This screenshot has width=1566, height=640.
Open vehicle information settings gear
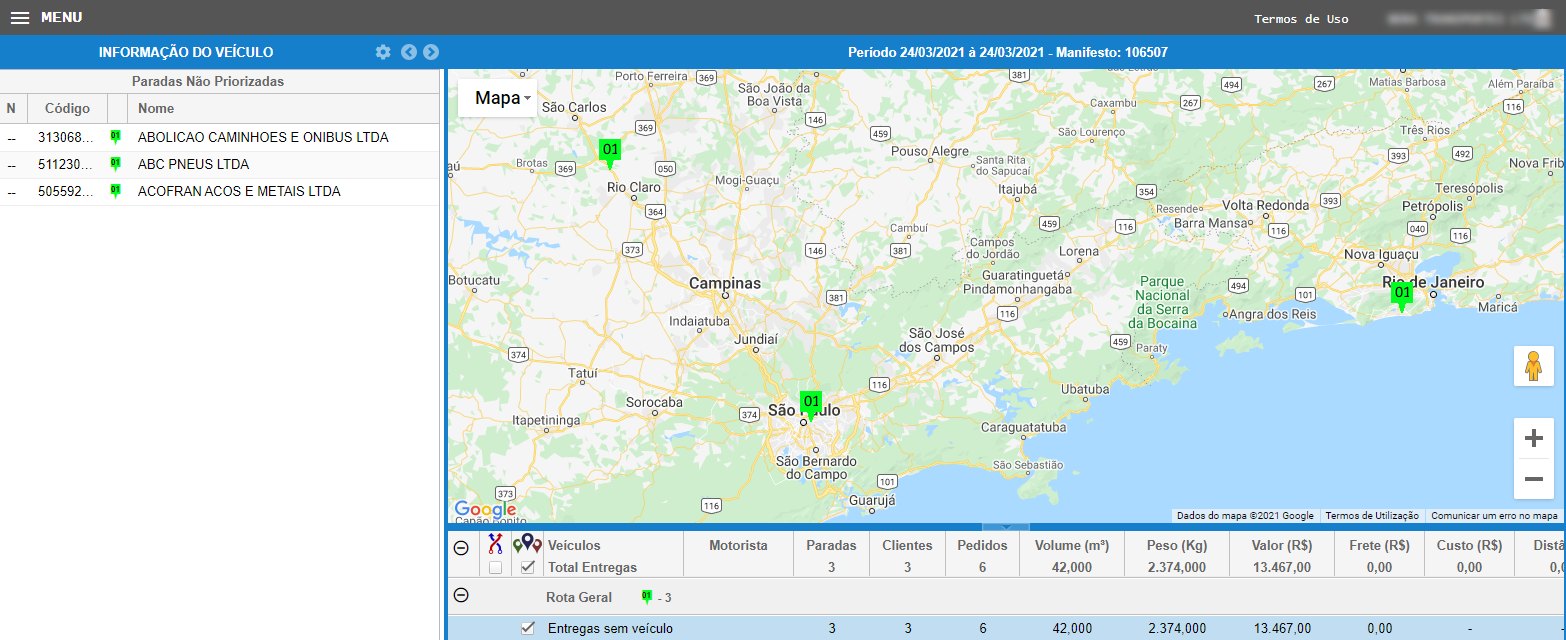[x=383, y=52]
